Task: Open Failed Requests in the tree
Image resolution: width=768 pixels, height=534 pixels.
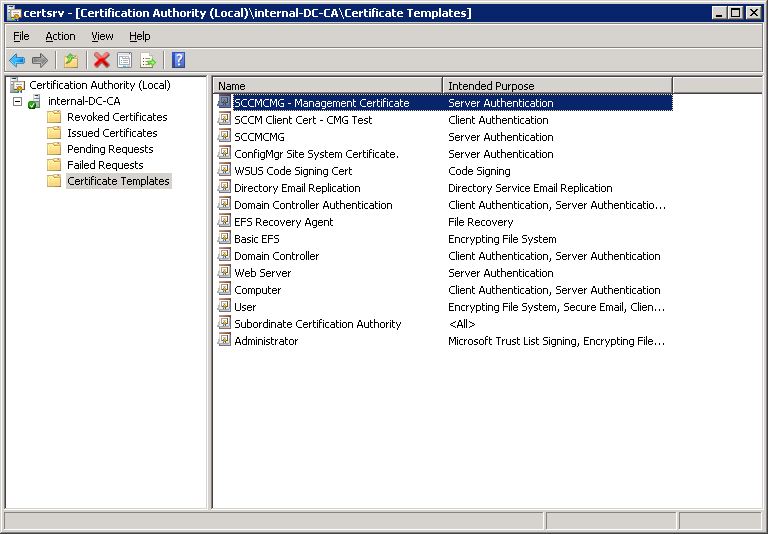Action: coord(105,165)
